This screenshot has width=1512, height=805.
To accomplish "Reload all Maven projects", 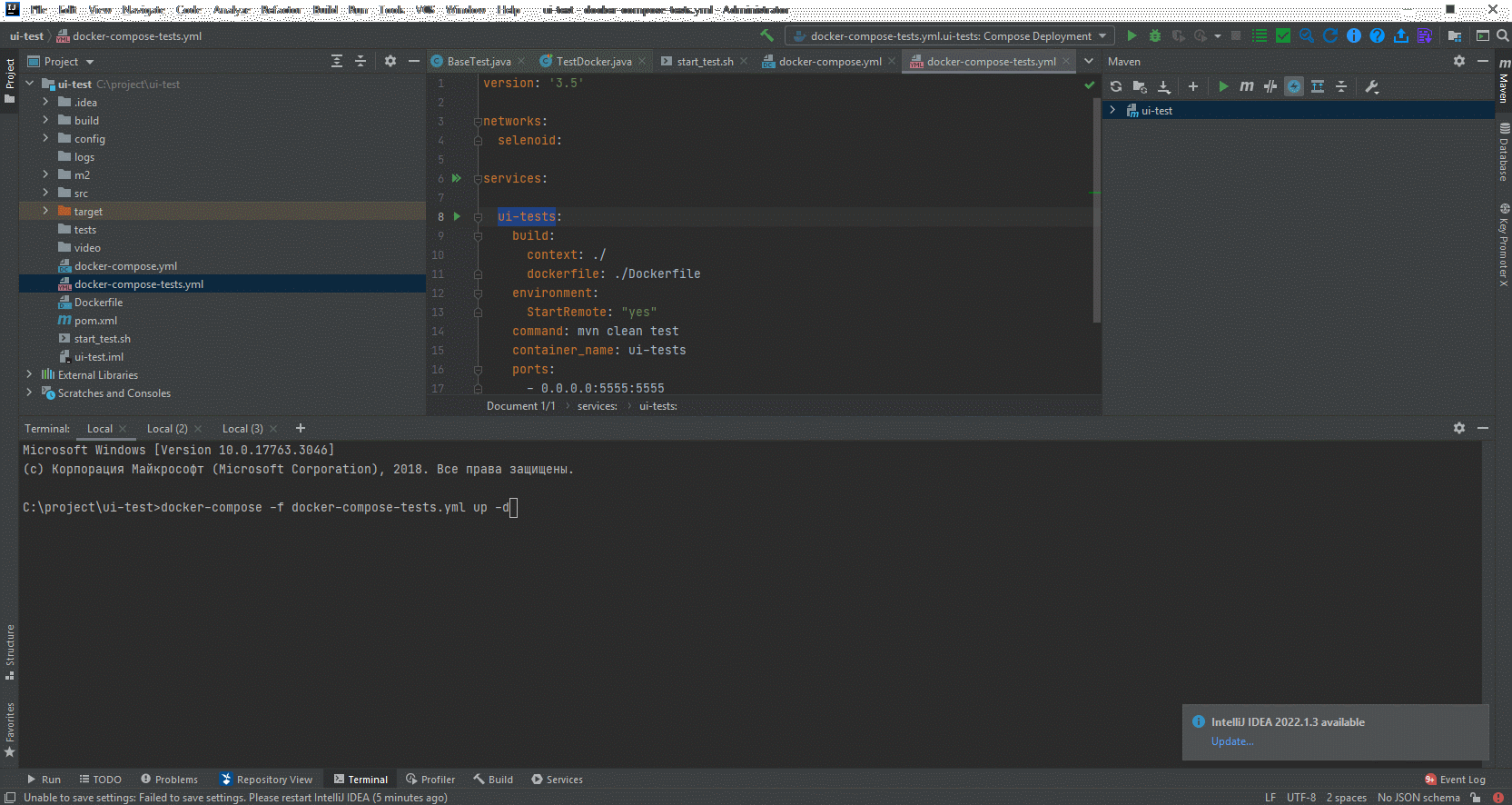I will (x=1116, y=86).
